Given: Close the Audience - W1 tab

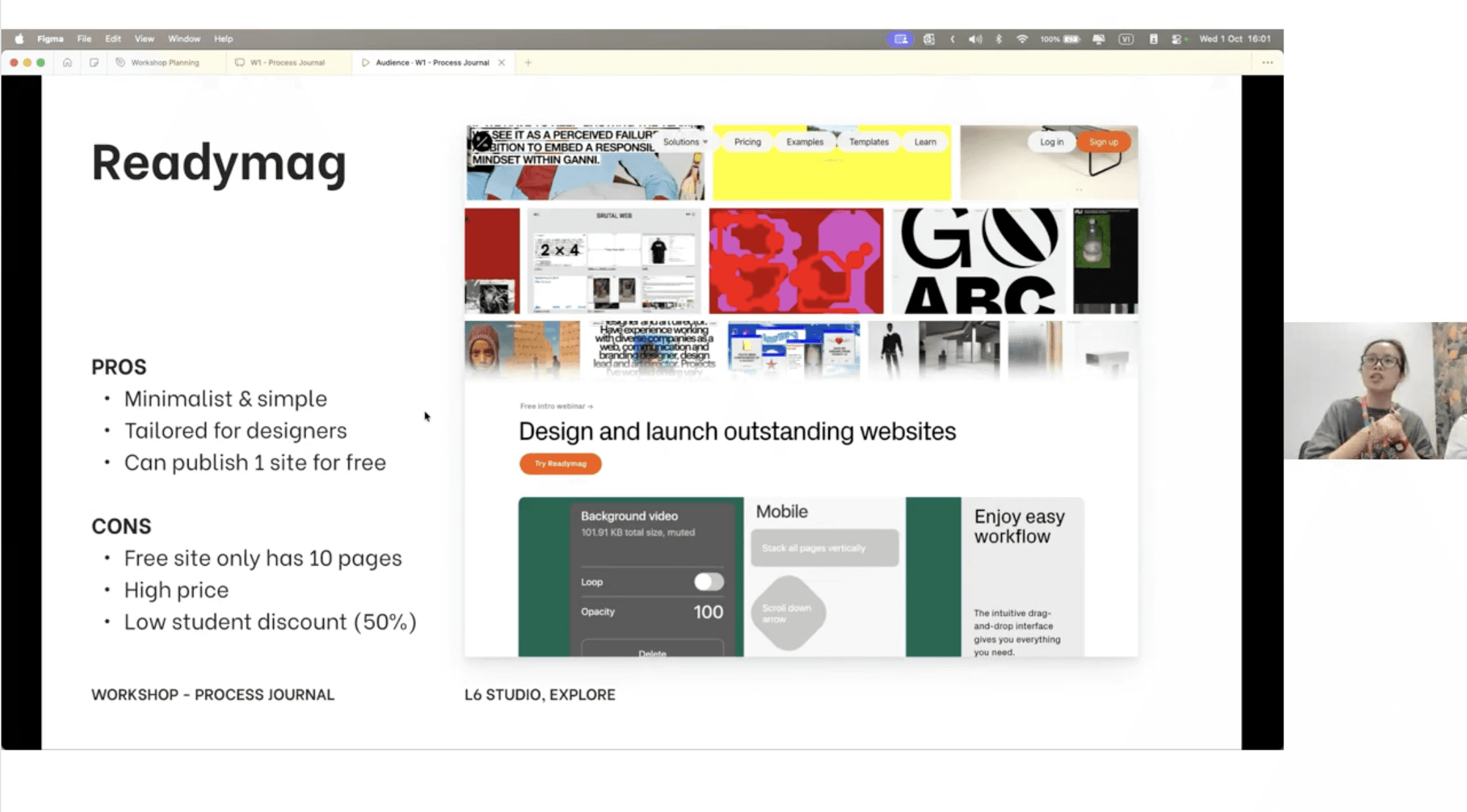Looking at the screenshot, I should (502, 62).
